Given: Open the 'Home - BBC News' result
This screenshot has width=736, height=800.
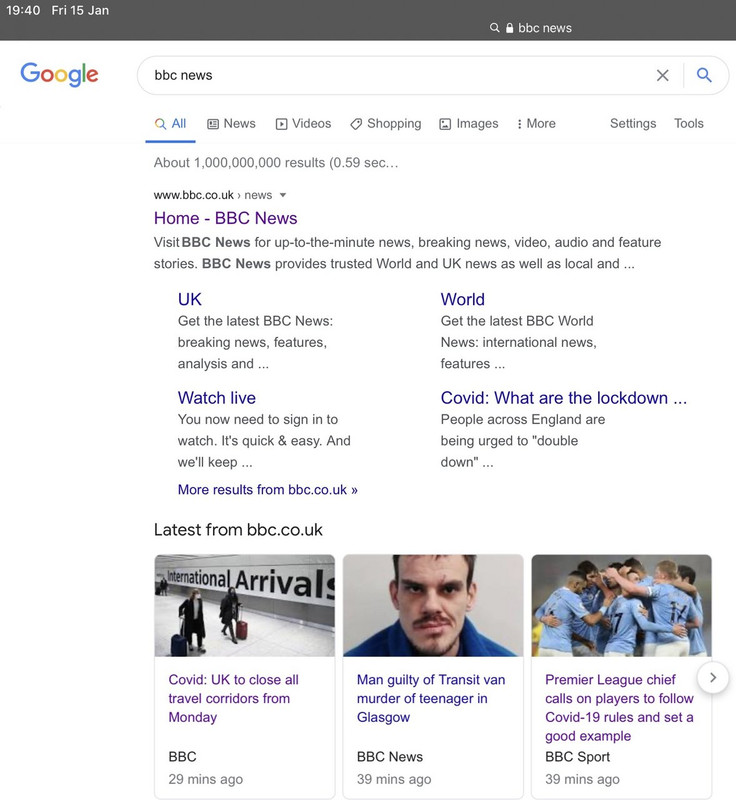Looking at the screenshot, I should pyautogui.click(x=225, y=218).
